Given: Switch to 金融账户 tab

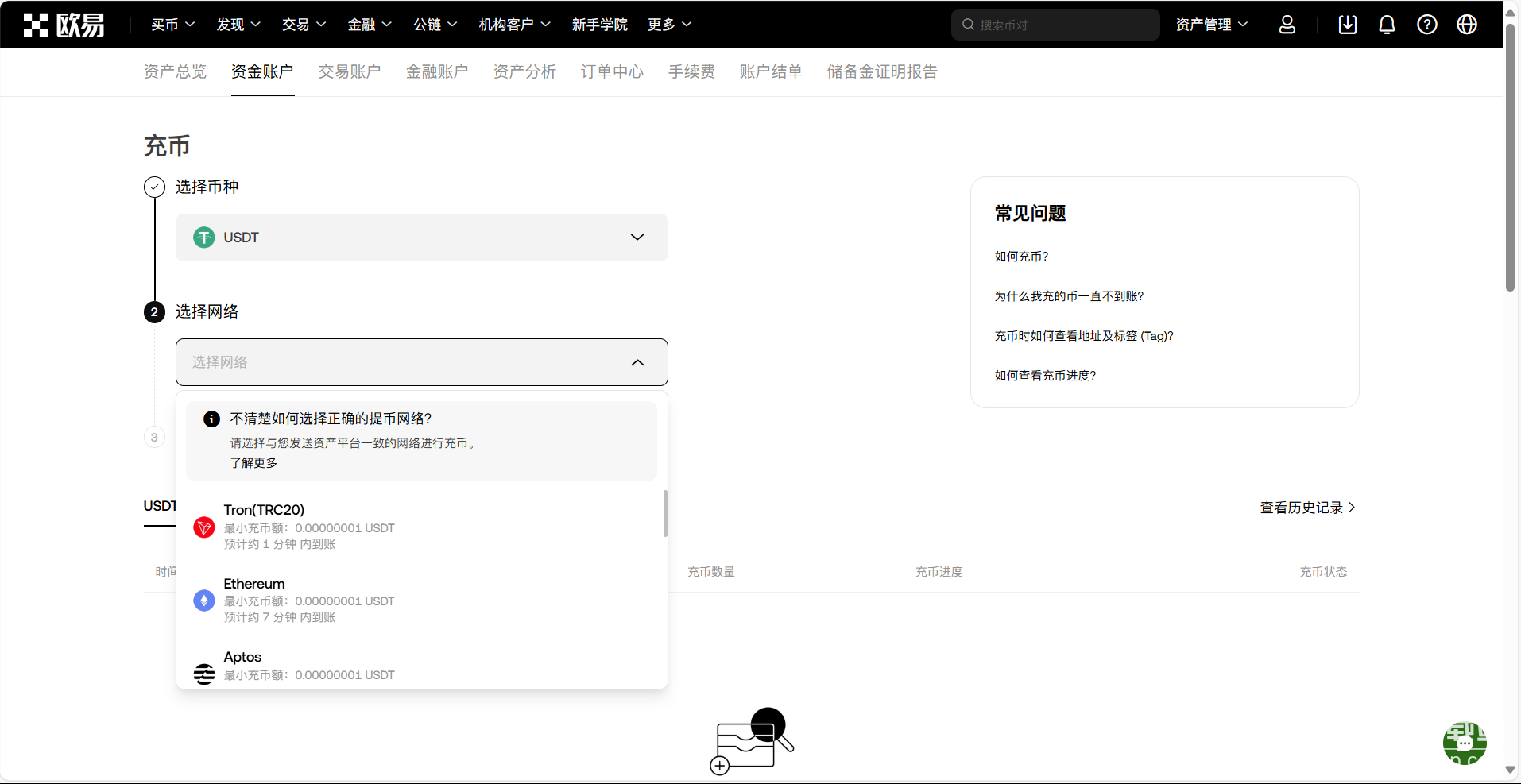Looking at the screenshot, I should (x=437, y=71).
